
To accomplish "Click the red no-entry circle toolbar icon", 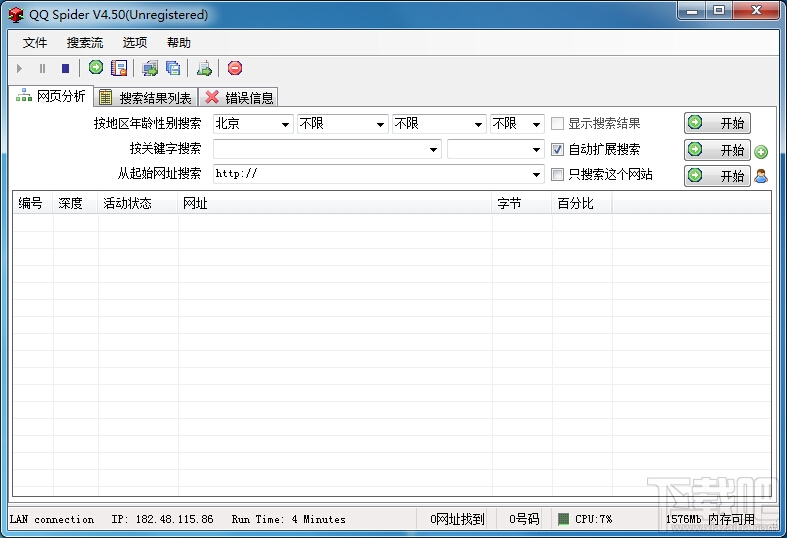I will 234,68.
